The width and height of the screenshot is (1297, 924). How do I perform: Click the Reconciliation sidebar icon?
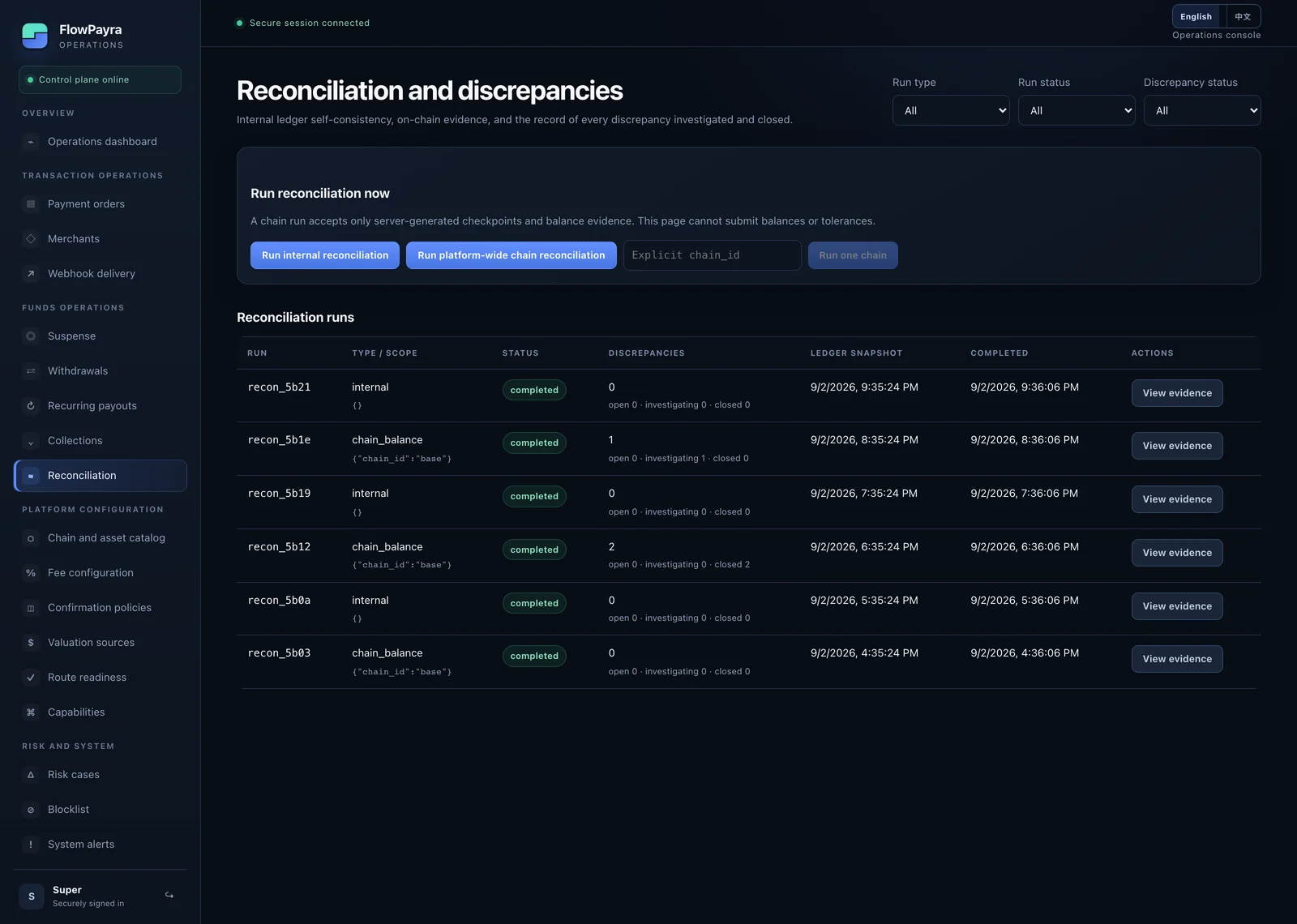(x=31, y=476)
